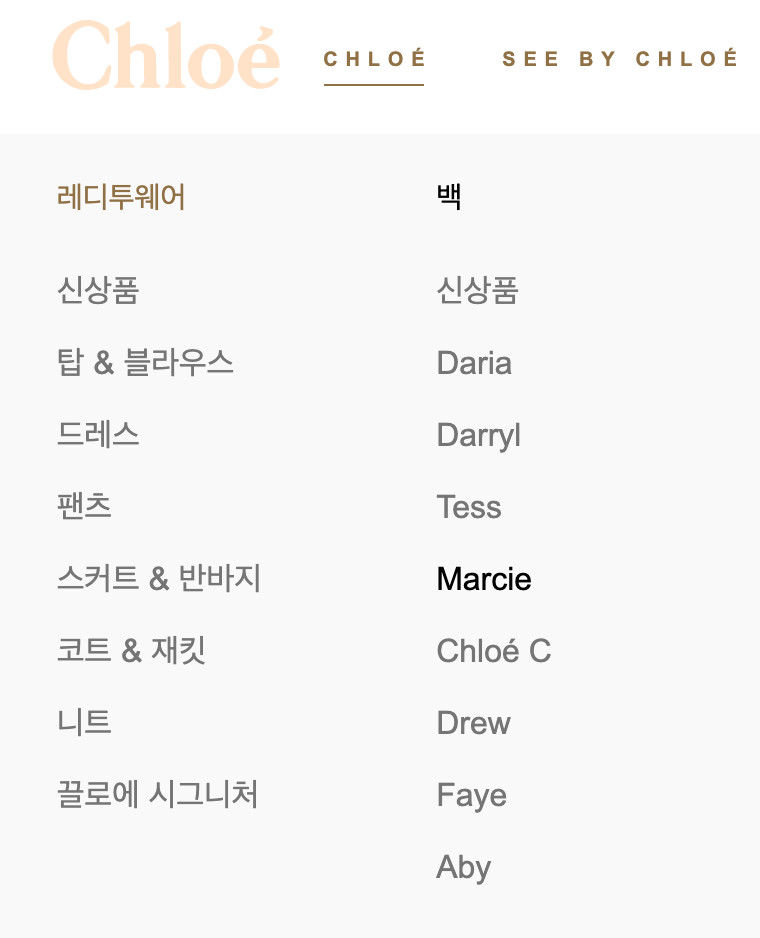Select 신상품 under 백
Image resolution: width=760 pixels, height=938 pixels.
click(474, 291)
